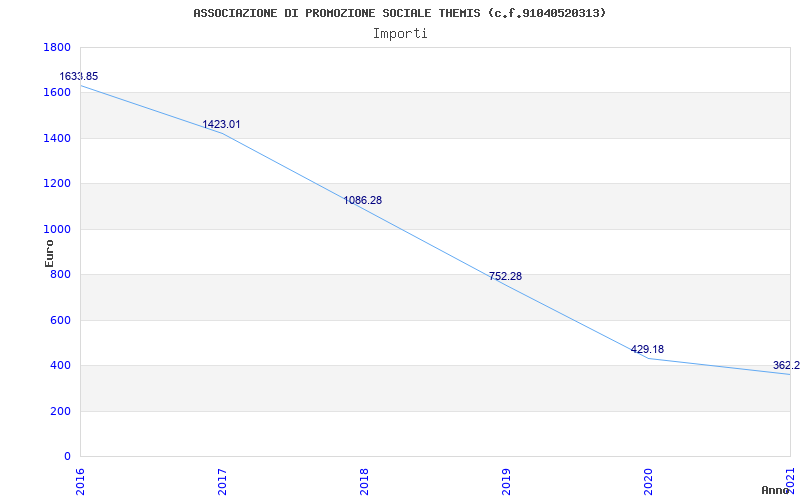Click the 2017 x-axis year label

point(222,482)
